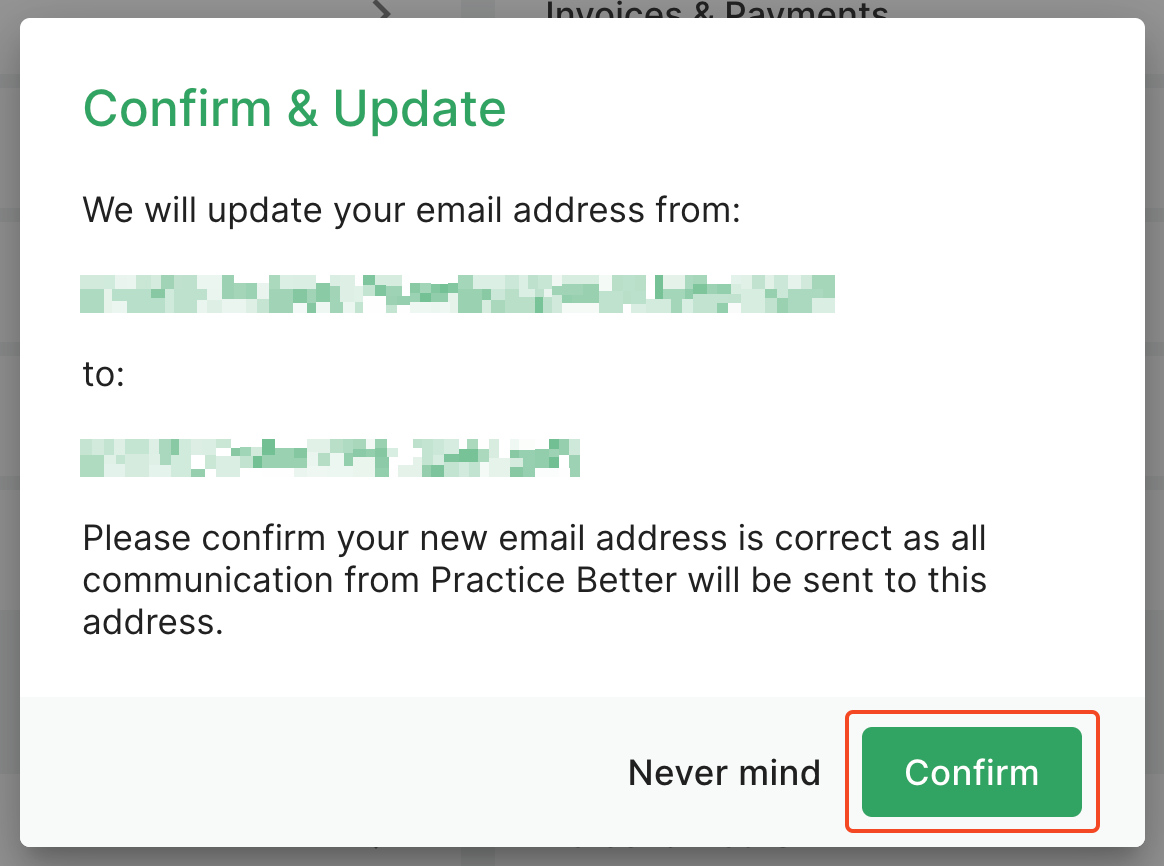This screenshot has height=866, width=1164.
Task: Click the dimmed backdrop strip below the dialog
Action: (x=582, y=856)
